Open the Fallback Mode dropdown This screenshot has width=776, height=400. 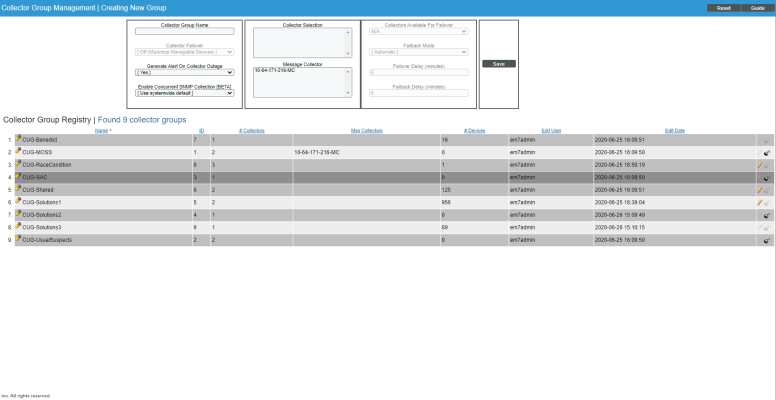[x=418, y=51]
